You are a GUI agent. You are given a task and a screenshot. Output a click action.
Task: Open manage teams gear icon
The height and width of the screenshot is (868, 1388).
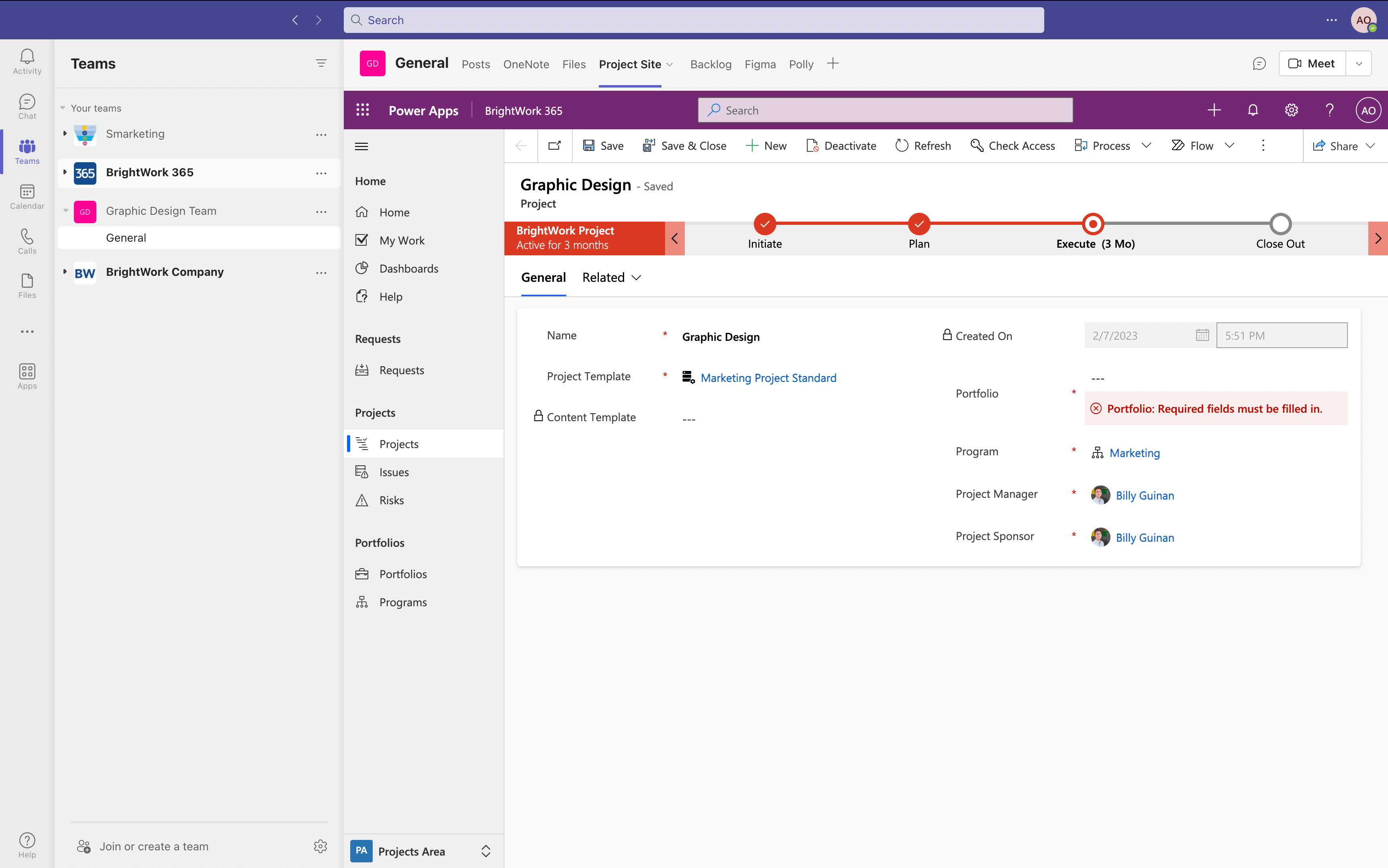coord(320,846)
